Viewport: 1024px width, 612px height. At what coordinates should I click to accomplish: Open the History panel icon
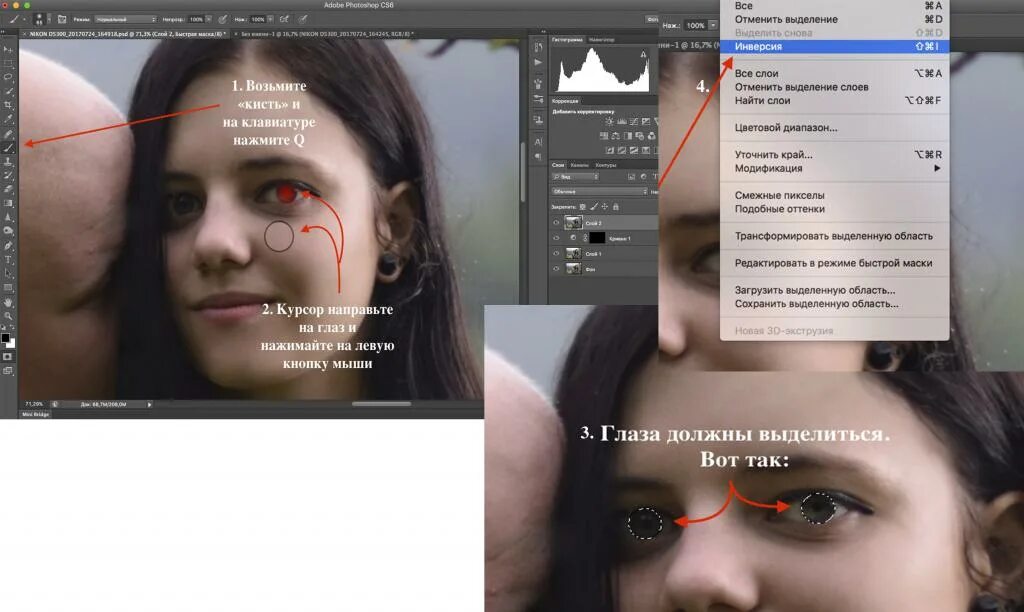coord(538,47)
